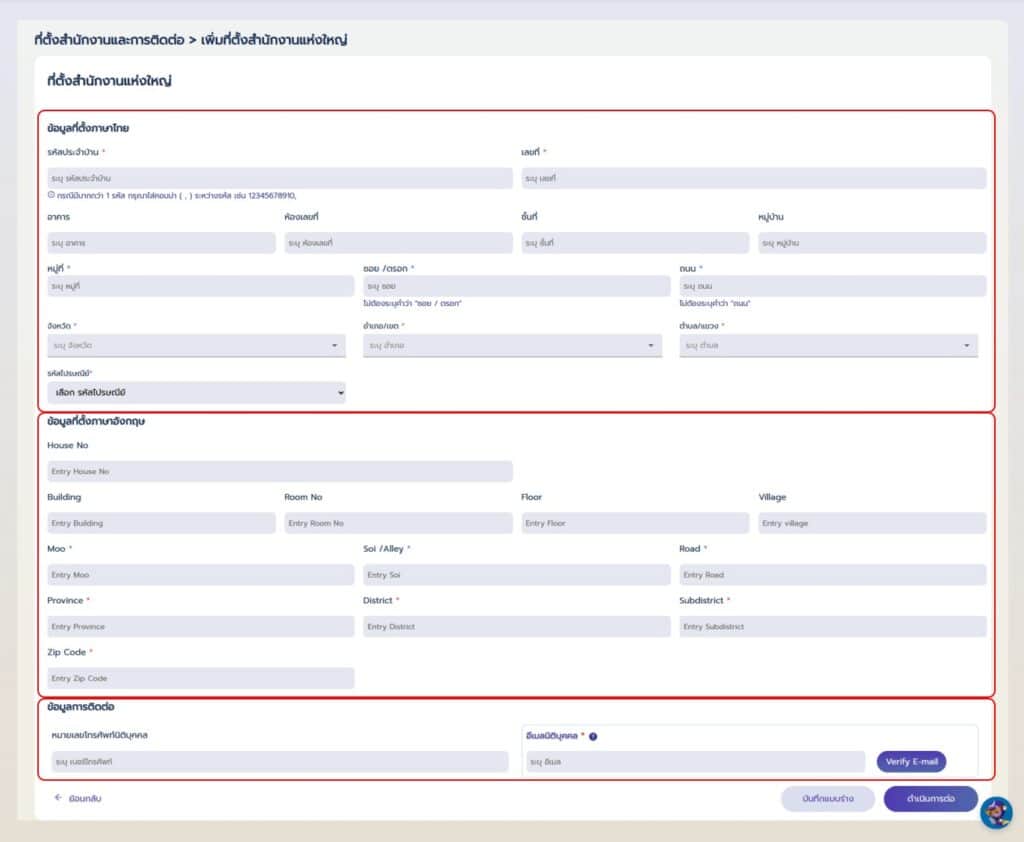This screenshot has height=842, width=1024.
Task: Select the English House No field
Action: pos(279,471)
